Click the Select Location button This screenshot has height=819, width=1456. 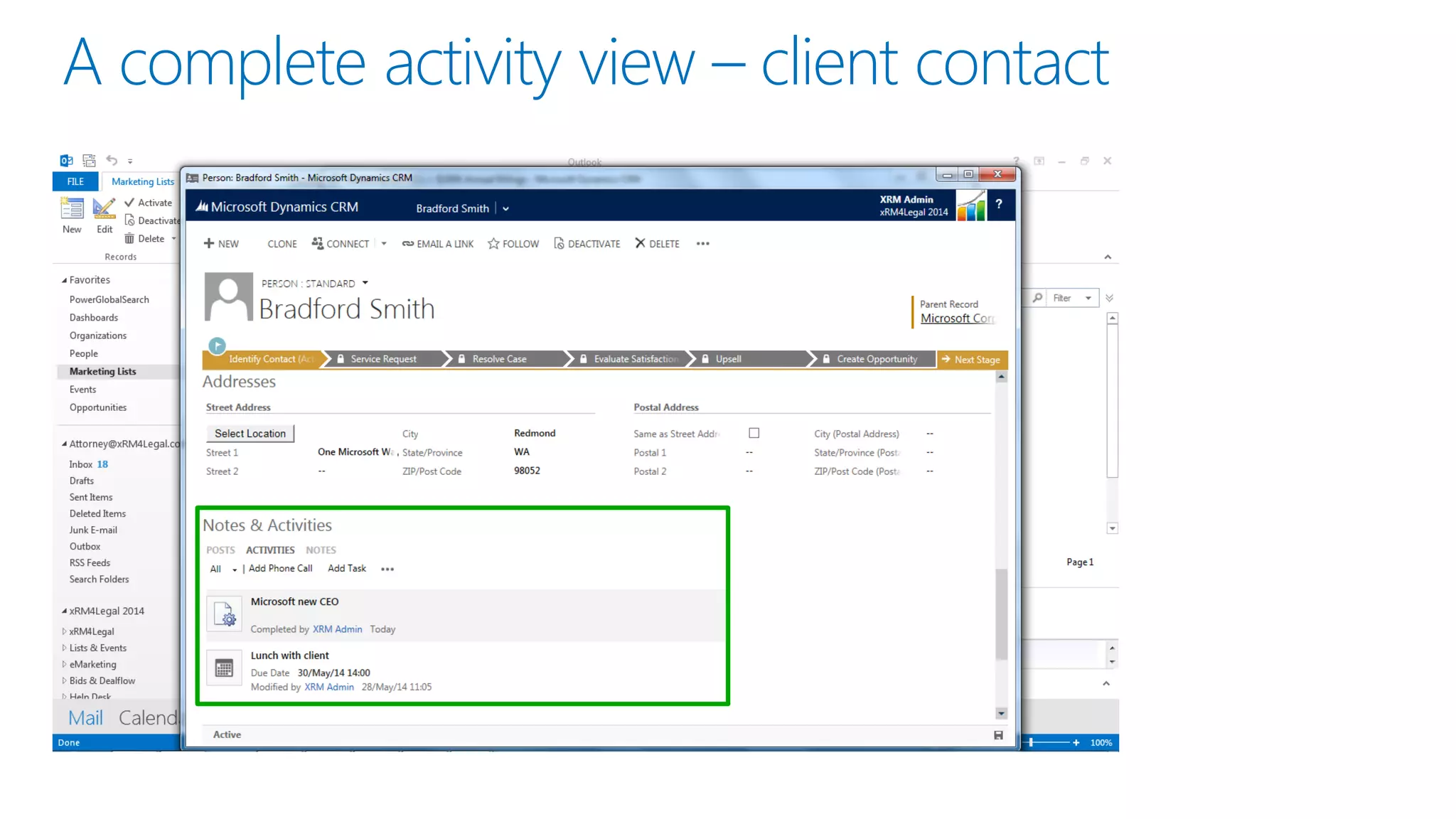pos(250,434)
